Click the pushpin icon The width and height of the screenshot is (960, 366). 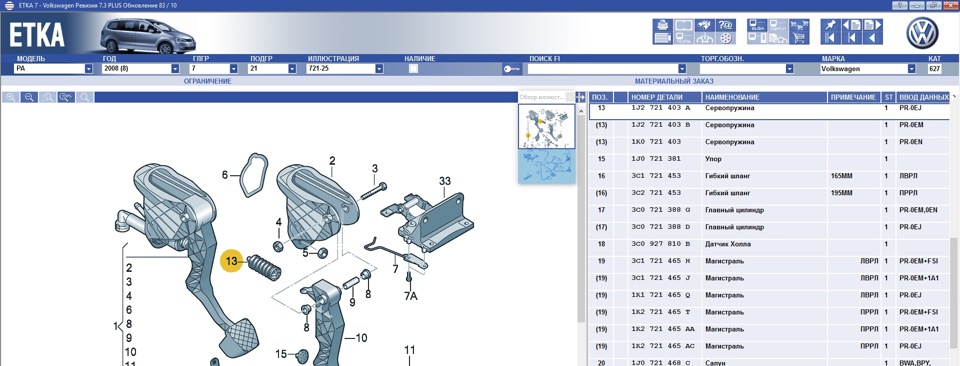tap(830, 25)
